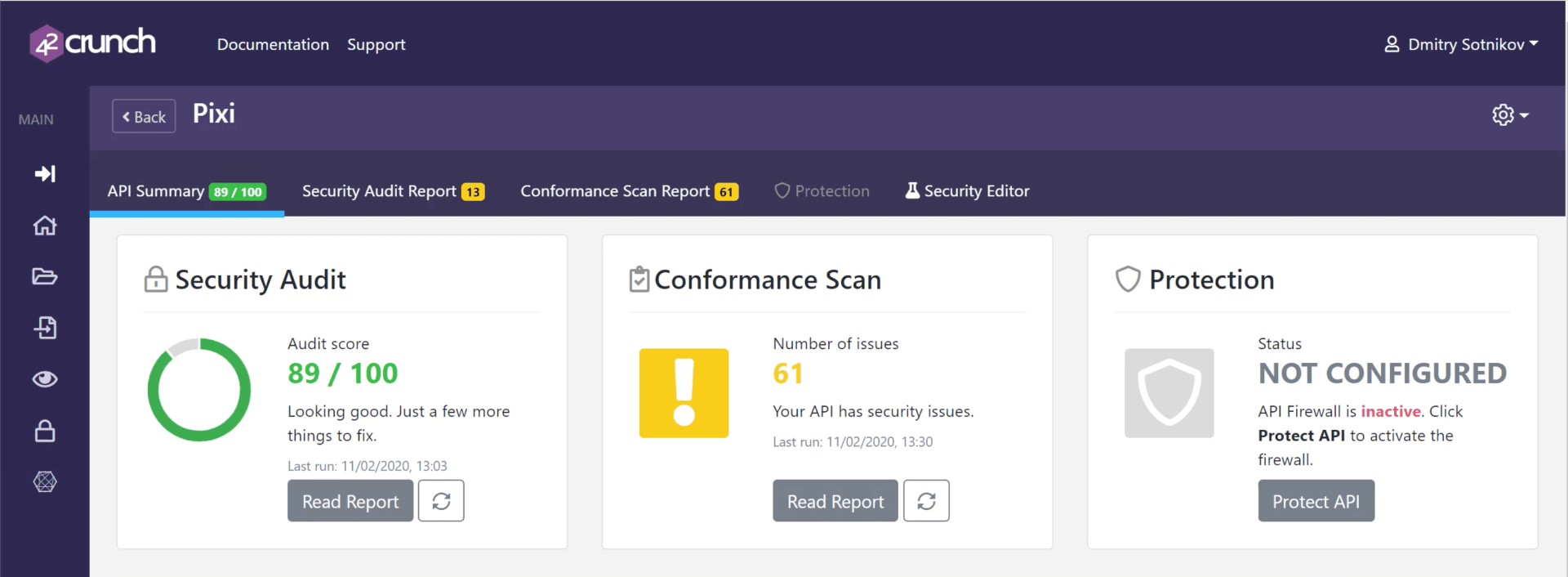Click the polygon mesh icon in sidebar

(x=45, y=482)
